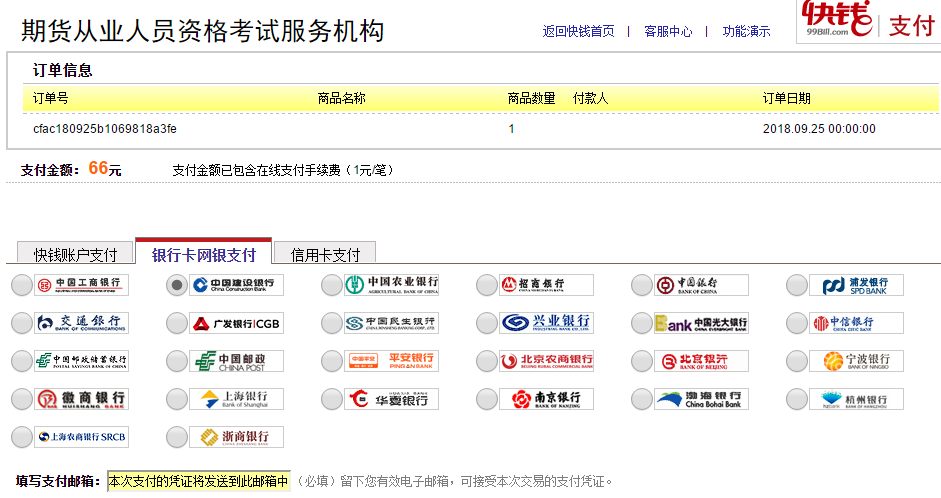Pick the 华夏银行 radio button
The image size is (941, 498).
click(x=331, y=399)
